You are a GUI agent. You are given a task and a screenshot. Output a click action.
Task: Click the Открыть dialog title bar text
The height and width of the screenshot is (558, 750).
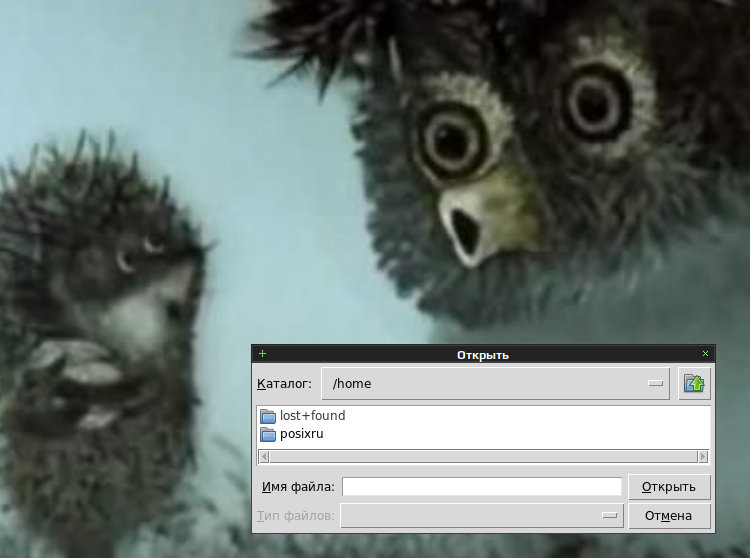[483, 355]
